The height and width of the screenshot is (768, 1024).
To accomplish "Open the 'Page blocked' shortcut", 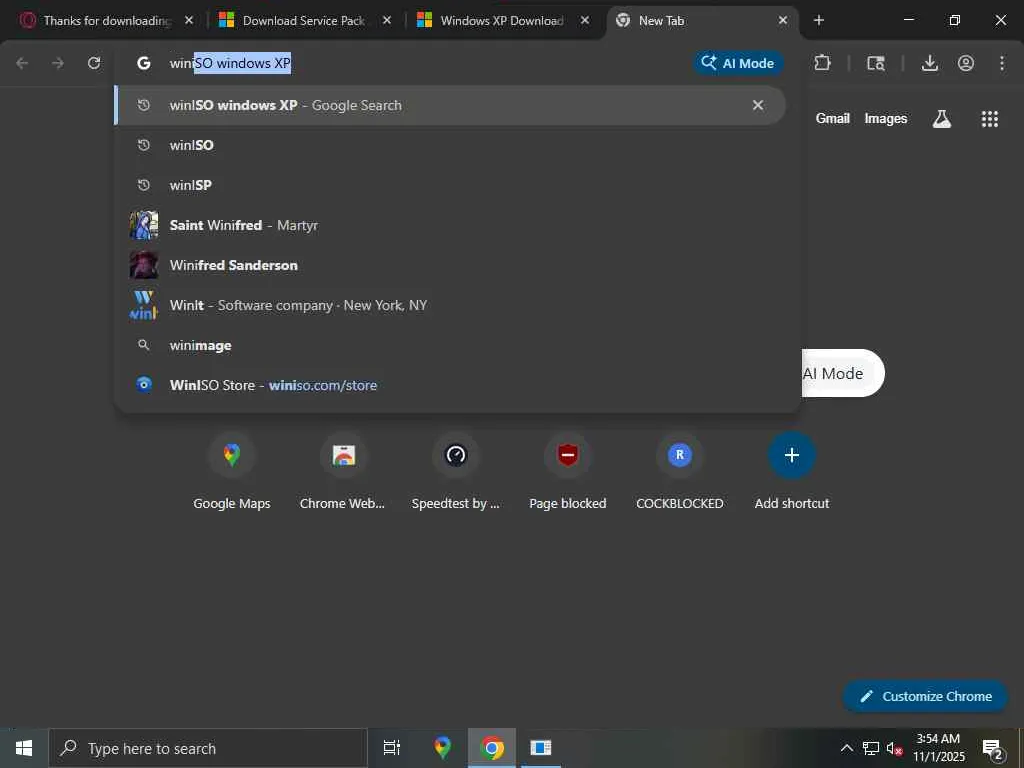I will pos(568,472).
